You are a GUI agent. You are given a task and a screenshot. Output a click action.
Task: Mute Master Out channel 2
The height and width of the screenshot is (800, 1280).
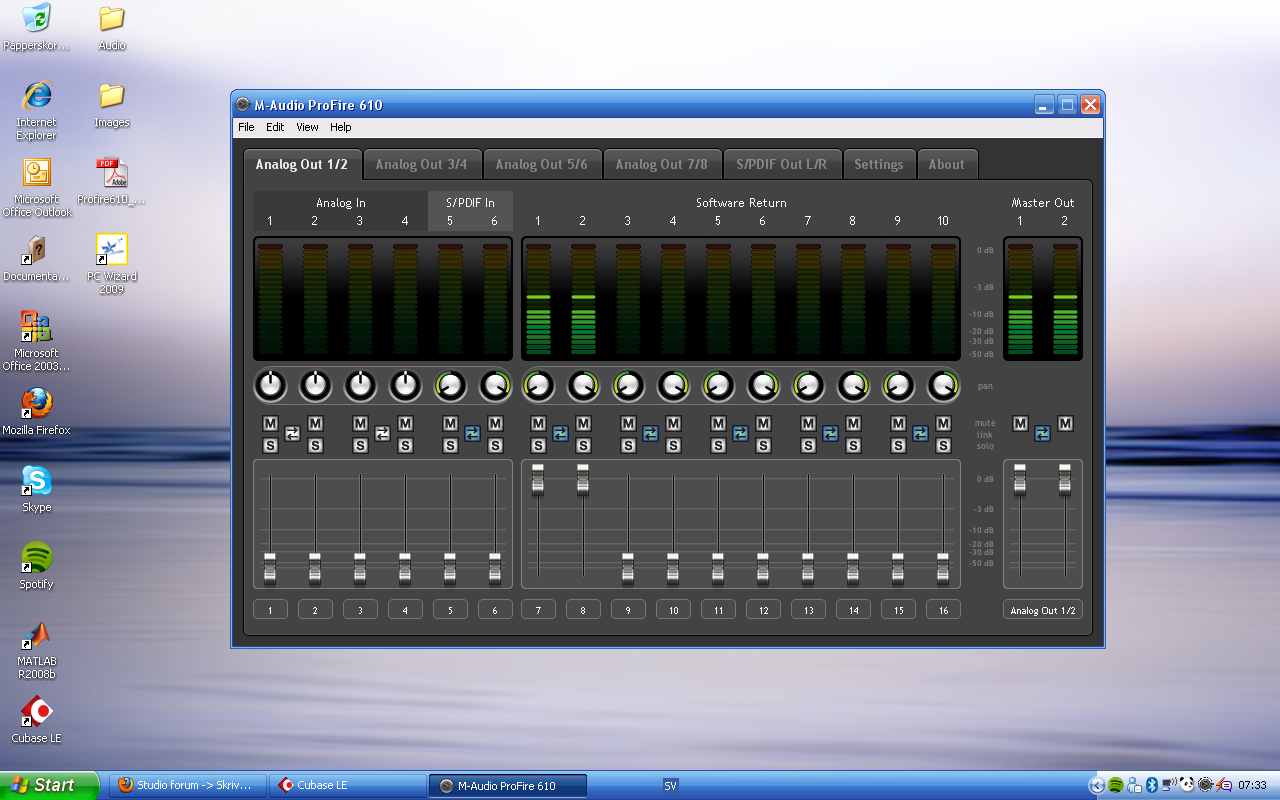pos(1065,424)
